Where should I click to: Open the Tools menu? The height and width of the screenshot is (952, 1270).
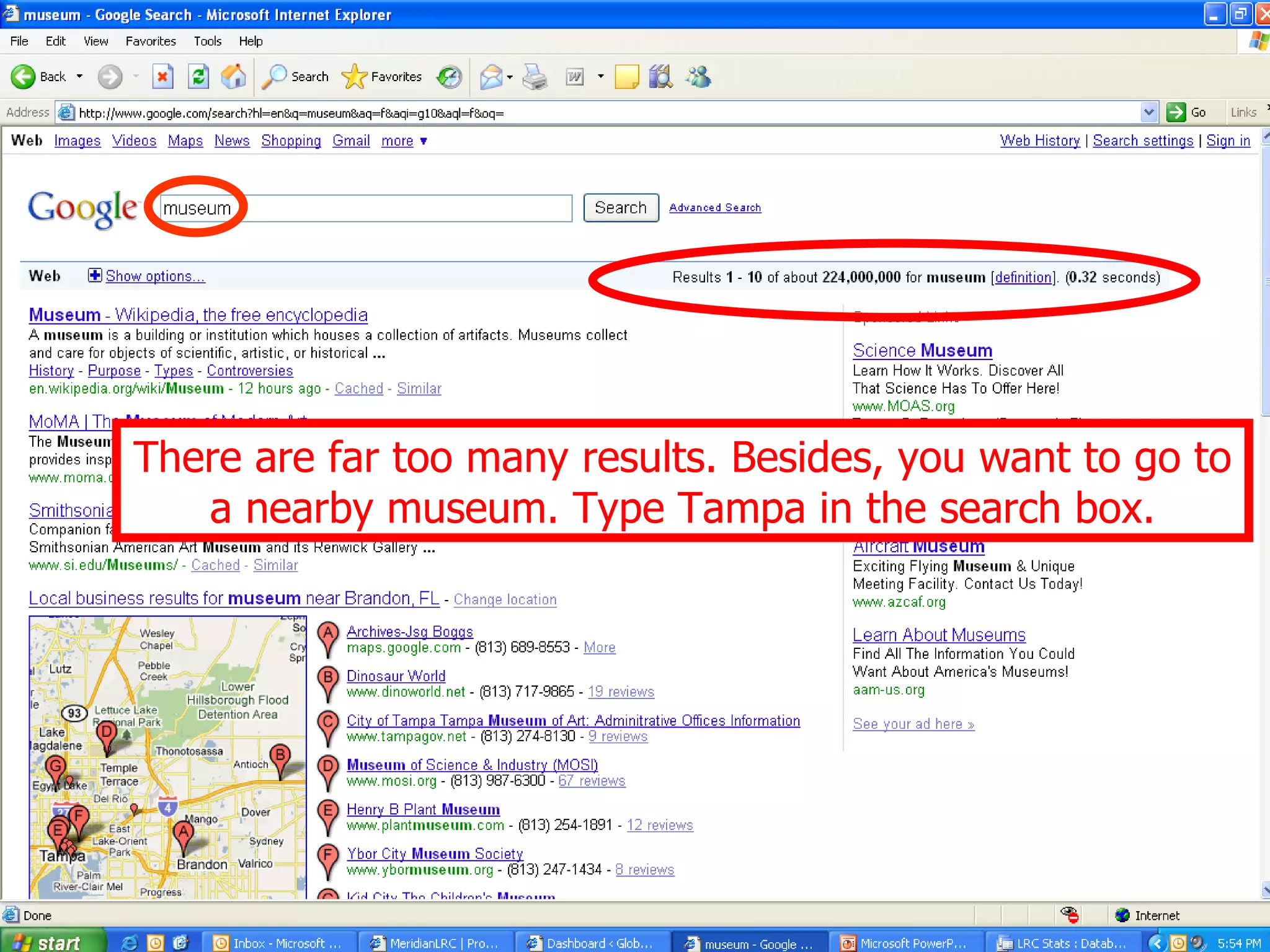(x=207, y=41)
